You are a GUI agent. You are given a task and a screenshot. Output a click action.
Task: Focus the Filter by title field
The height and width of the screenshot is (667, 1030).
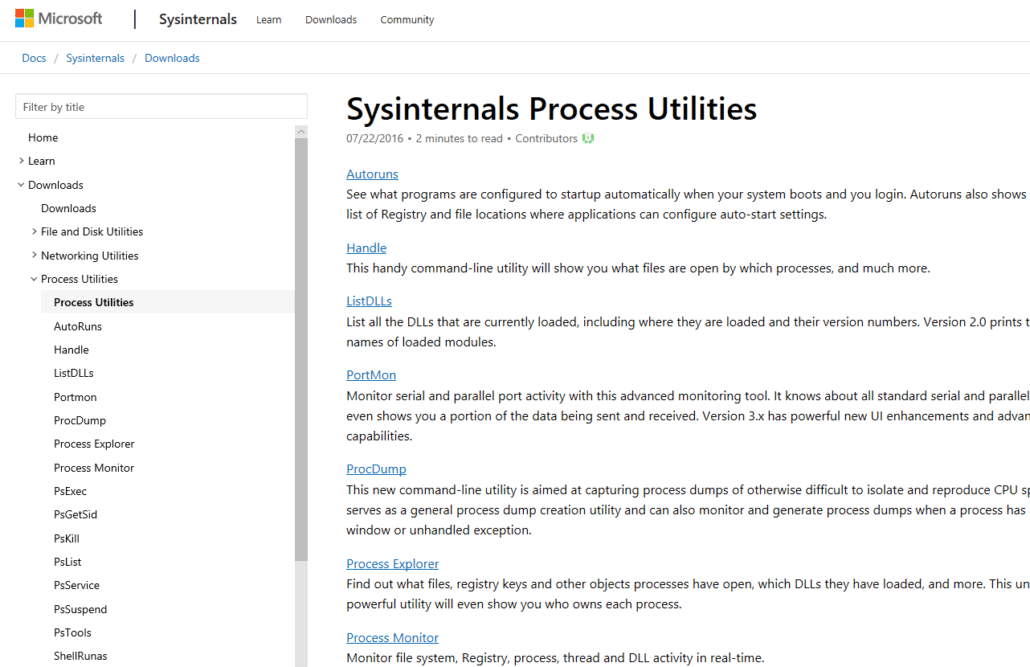161,106
